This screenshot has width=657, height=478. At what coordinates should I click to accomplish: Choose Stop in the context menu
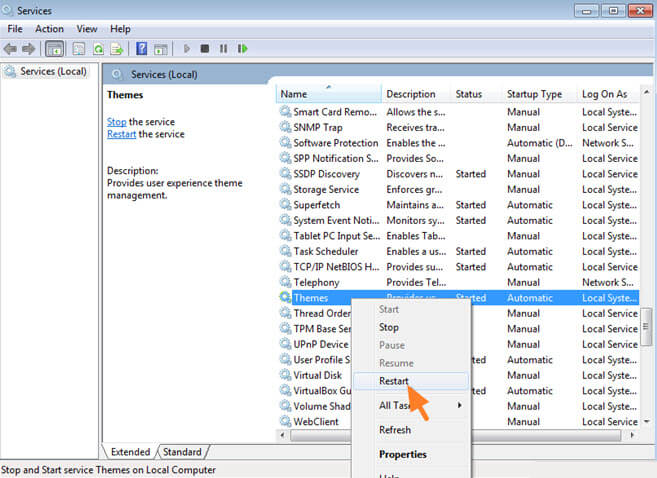pyautogui.click(x=411, y=327)
